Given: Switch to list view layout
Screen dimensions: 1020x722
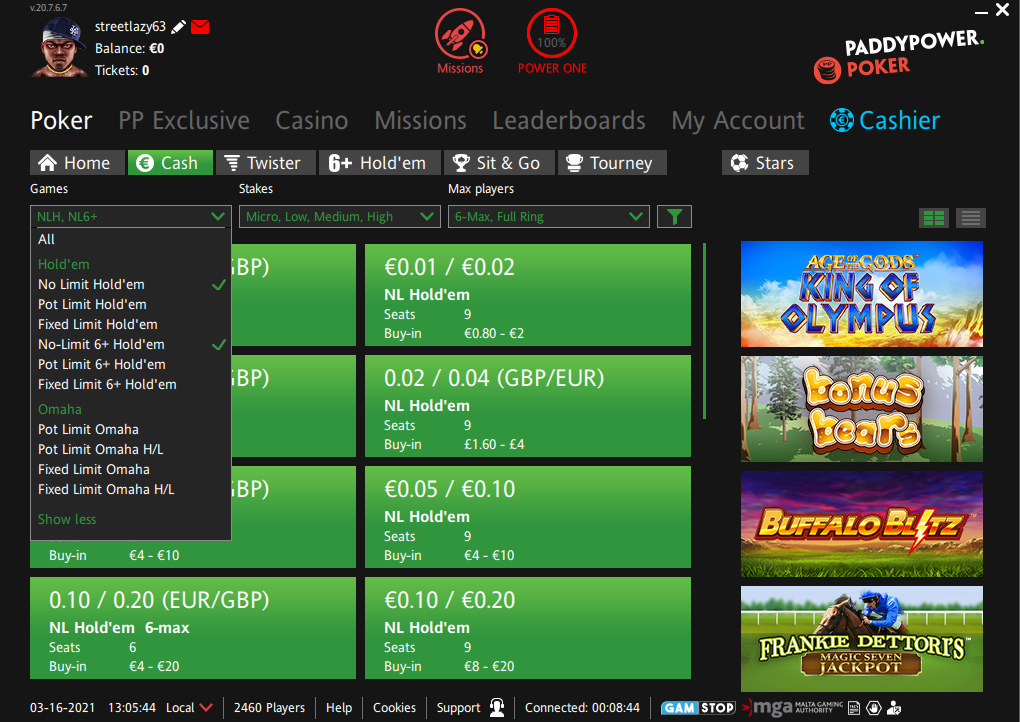Looking at the screenshot, I should [x=970, y=217].
